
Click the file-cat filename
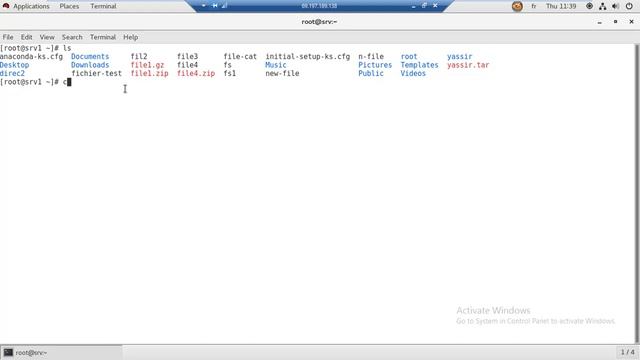point(240,57)
